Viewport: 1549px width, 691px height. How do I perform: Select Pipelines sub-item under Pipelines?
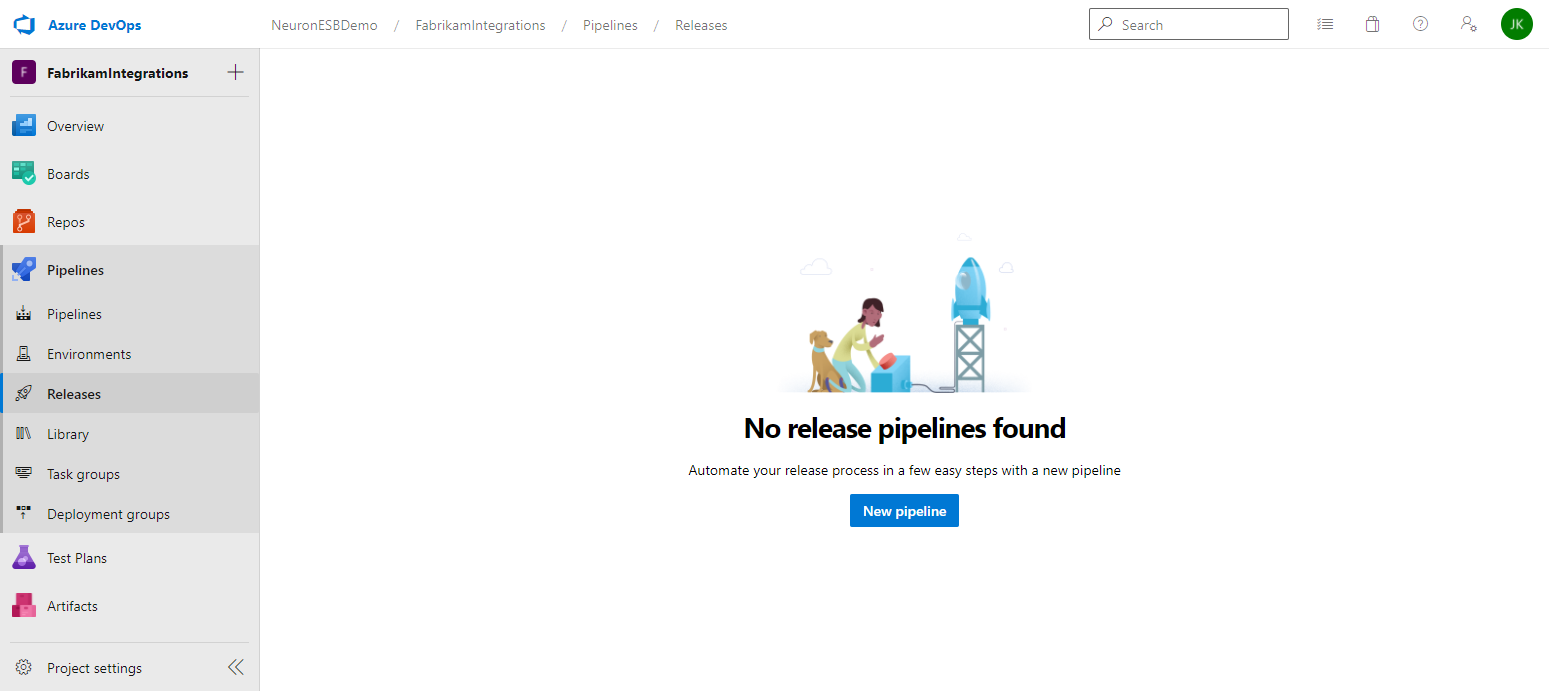[130, 314]
